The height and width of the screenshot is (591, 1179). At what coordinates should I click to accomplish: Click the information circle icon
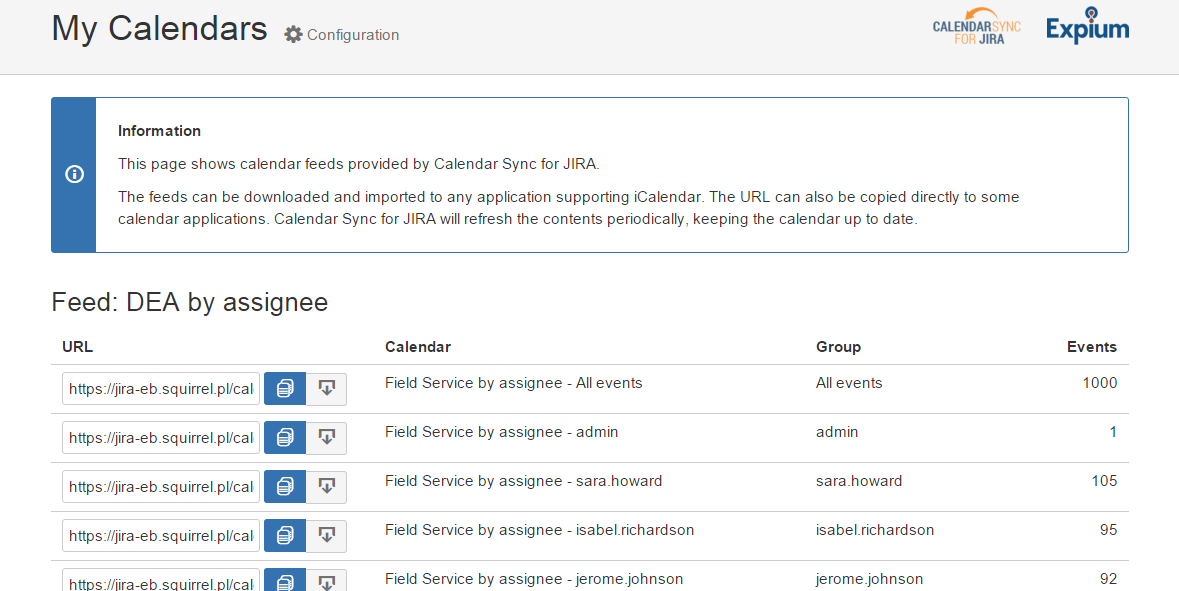(x=74, y=174)
